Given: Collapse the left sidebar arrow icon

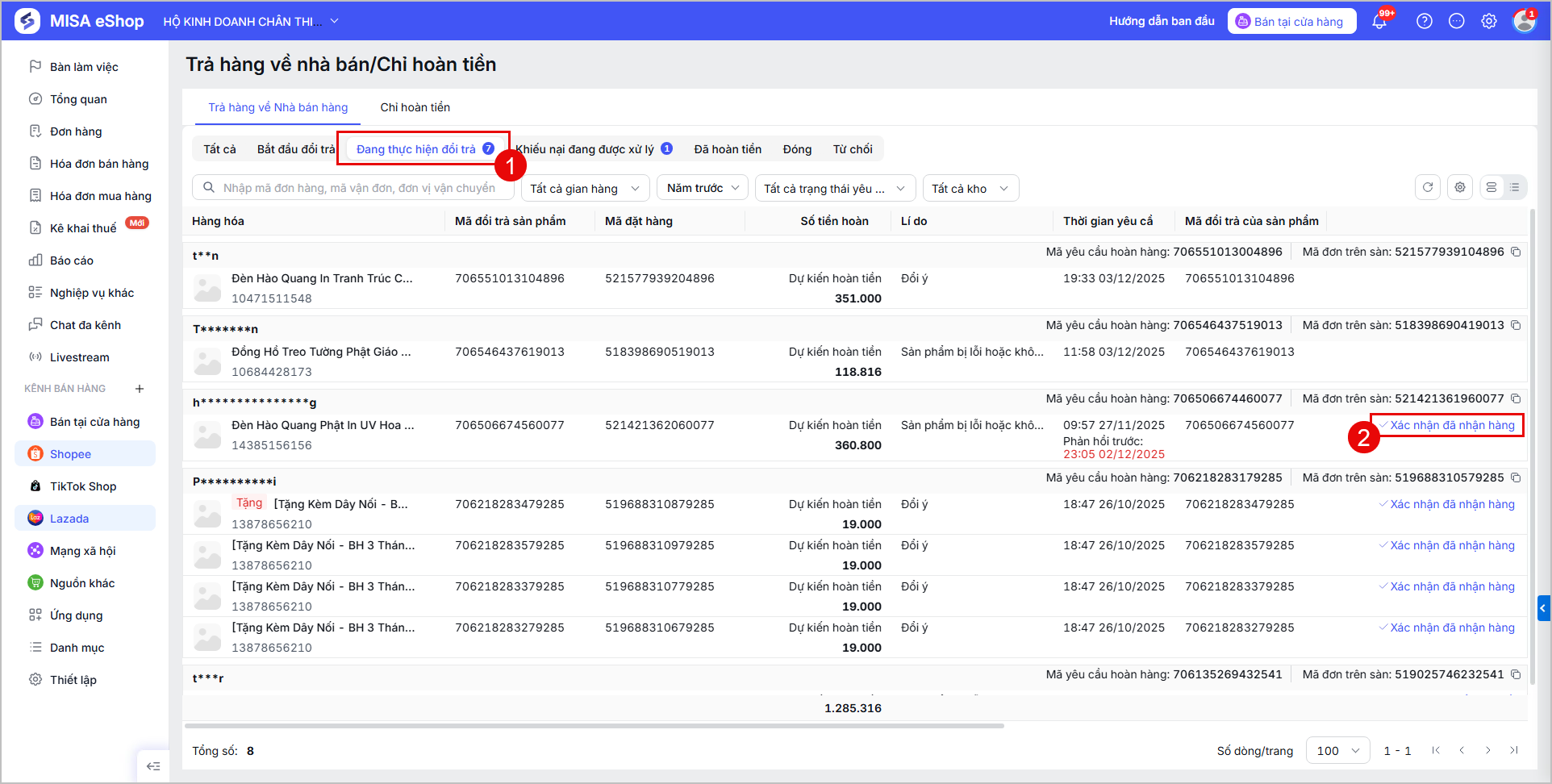Looking at the screenshot, I should point(153,766).
